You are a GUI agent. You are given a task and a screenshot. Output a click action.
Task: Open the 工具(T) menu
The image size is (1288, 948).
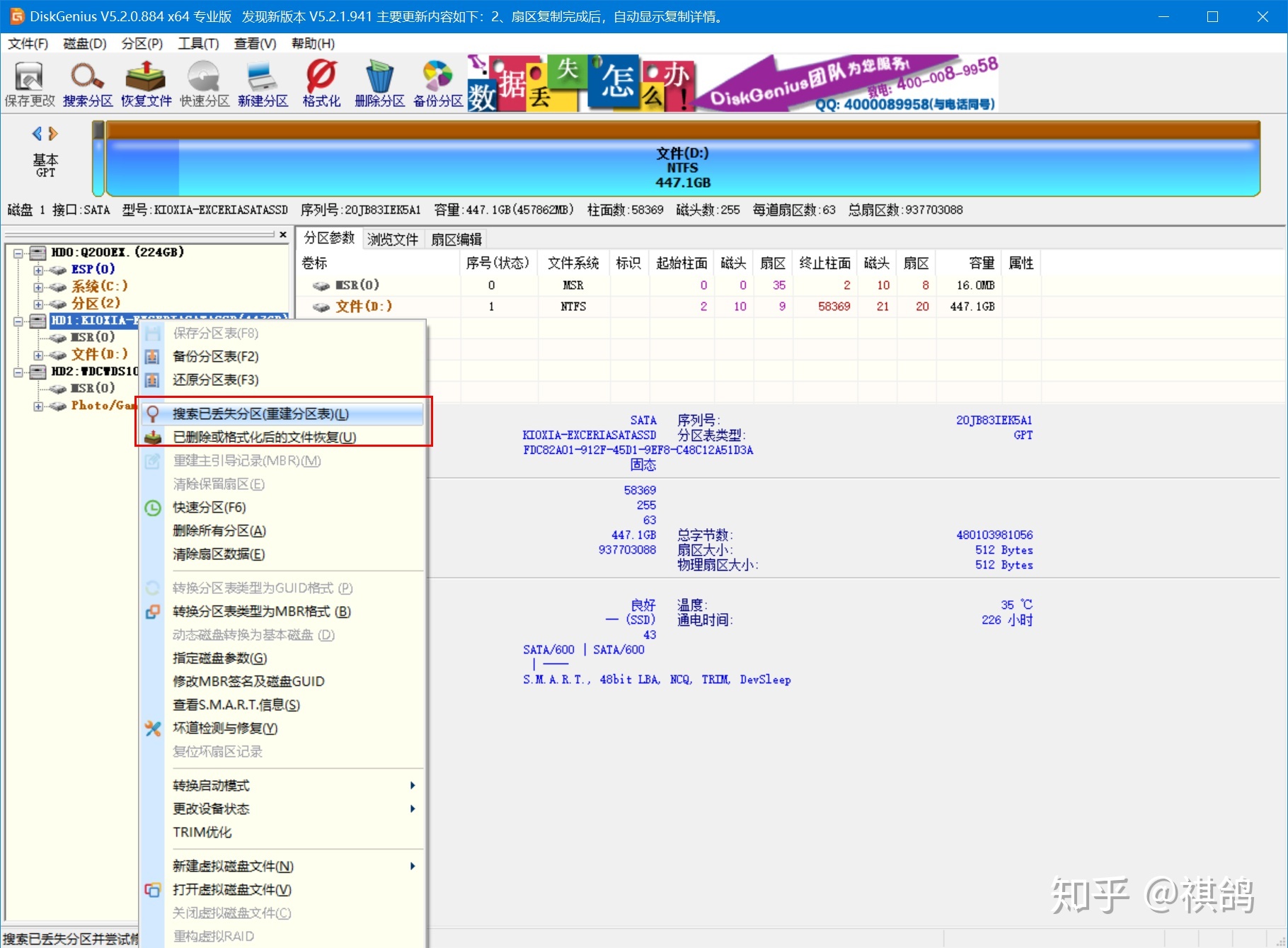[x=197, y=43]
